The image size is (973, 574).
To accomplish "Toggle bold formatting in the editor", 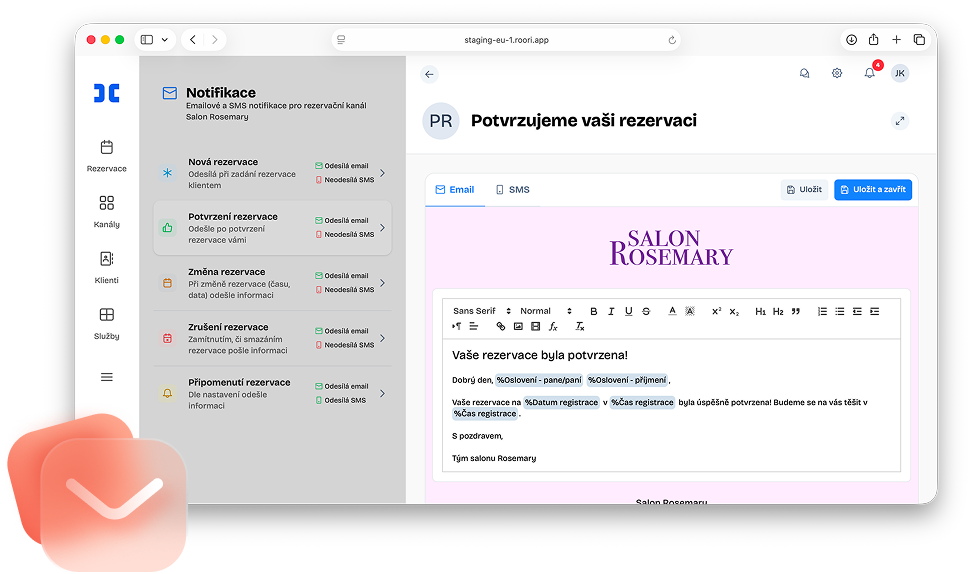I will tap(593, 311).
